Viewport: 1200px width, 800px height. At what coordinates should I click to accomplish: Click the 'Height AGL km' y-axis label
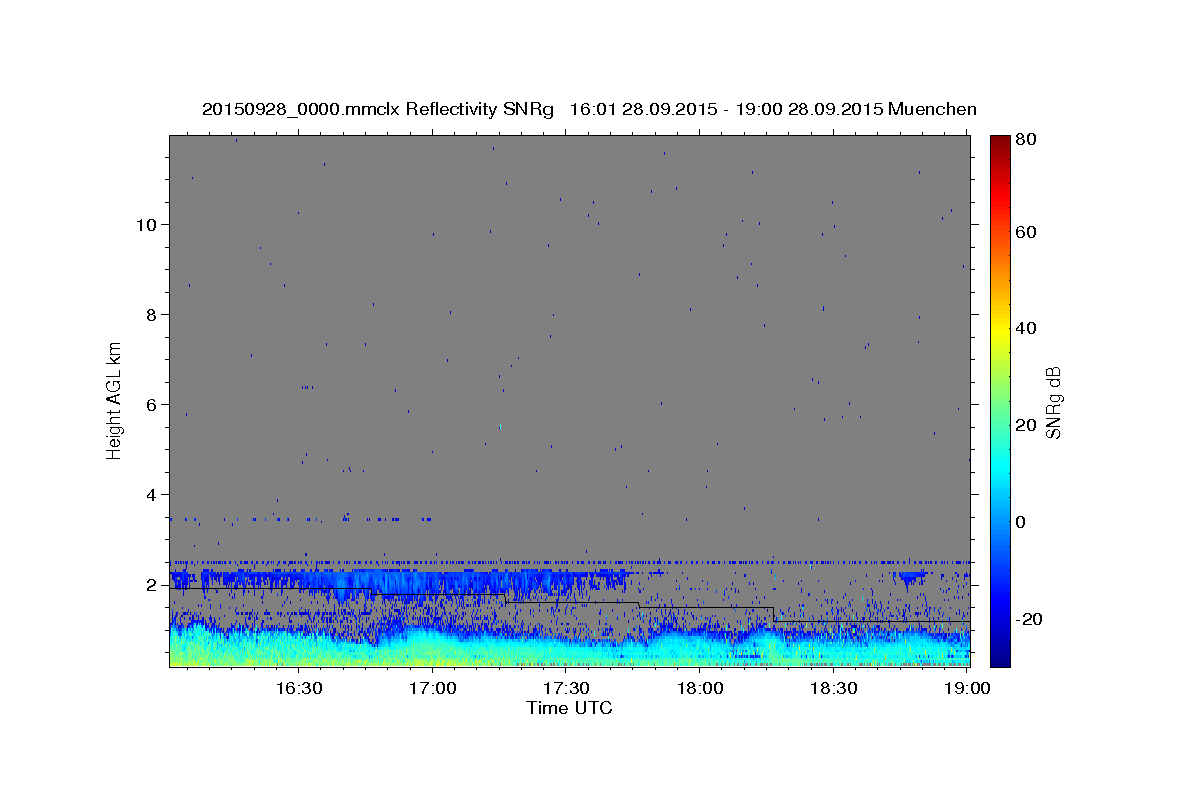point(115,401)
